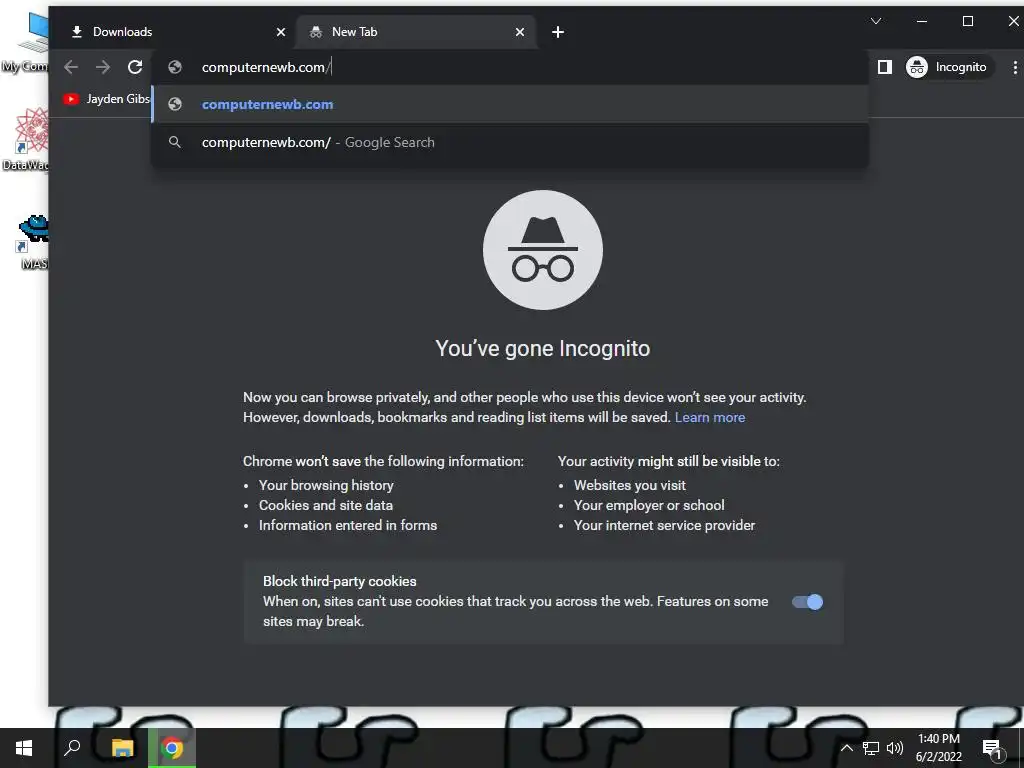1024x768 pixels.
Task: Toggle the side panel icon
Action: 885,67
